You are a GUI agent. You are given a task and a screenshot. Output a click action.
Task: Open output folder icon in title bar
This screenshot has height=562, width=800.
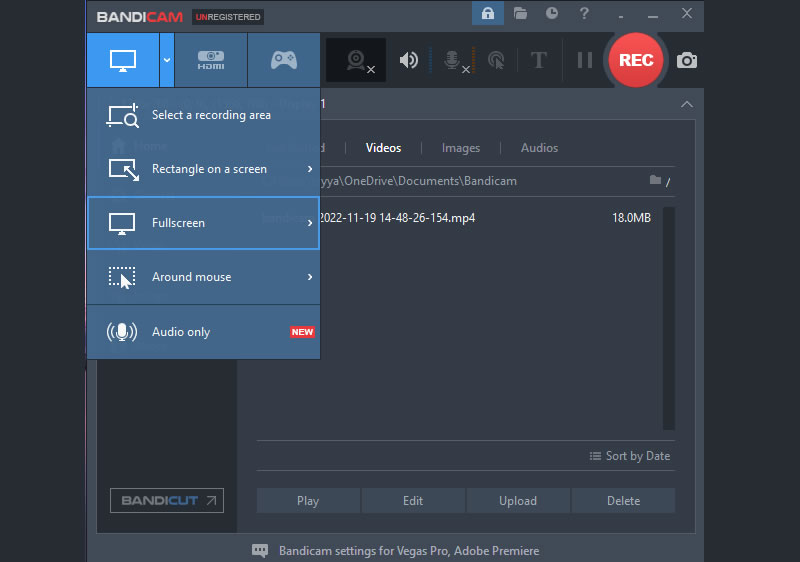[520, 13]
